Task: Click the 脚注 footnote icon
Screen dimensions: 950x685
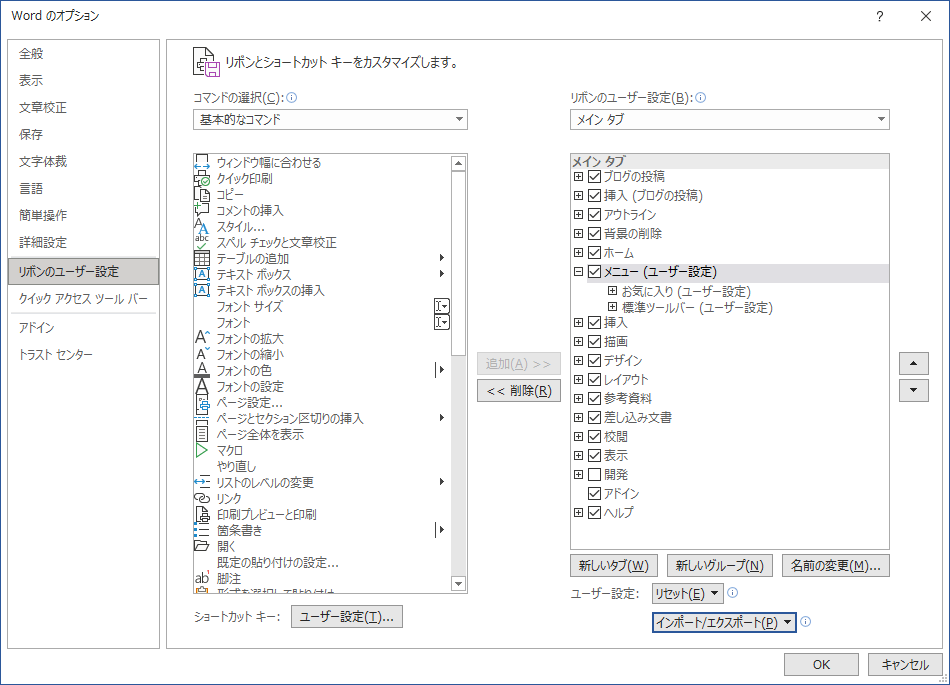Action: pos(202,578)
